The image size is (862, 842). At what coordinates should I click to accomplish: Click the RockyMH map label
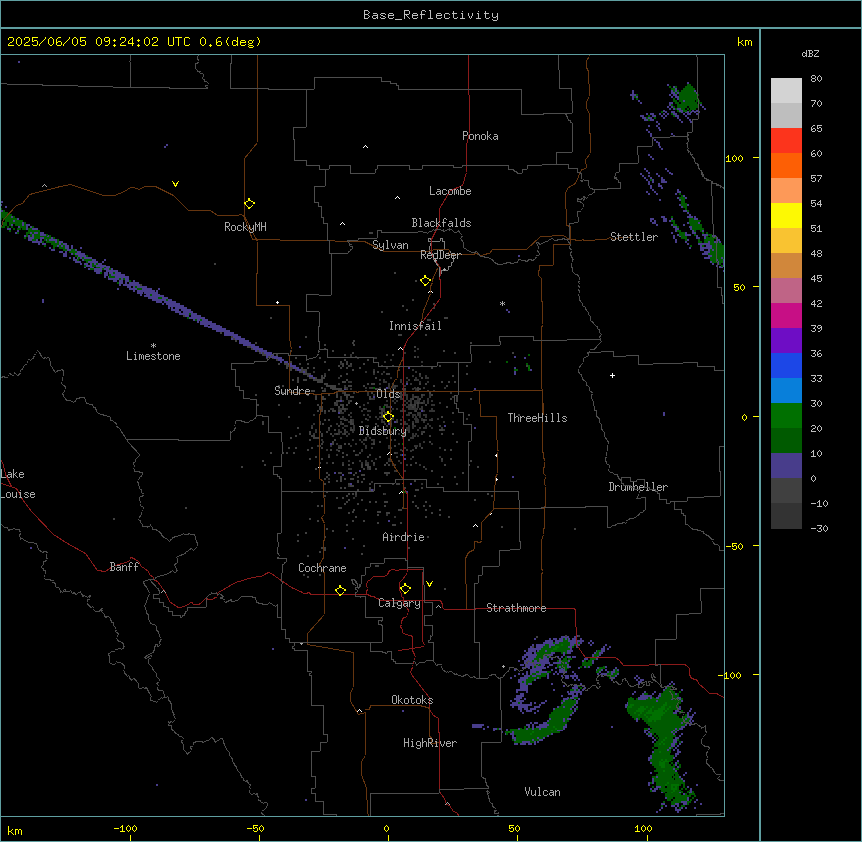coord(245,227)
